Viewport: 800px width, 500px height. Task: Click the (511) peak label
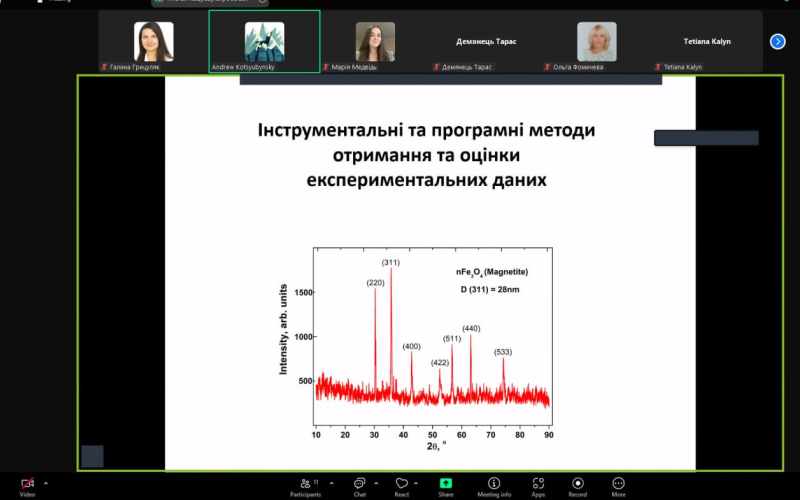coord(452,338)
